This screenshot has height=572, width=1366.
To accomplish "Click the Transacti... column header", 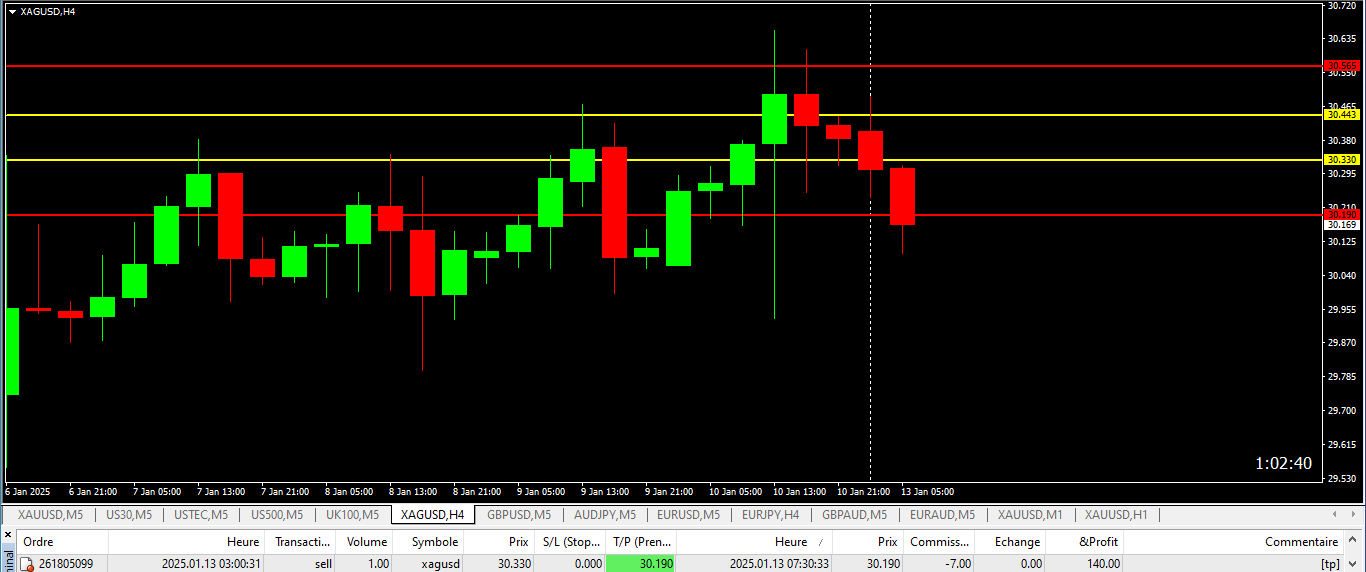I will point(300,542).
